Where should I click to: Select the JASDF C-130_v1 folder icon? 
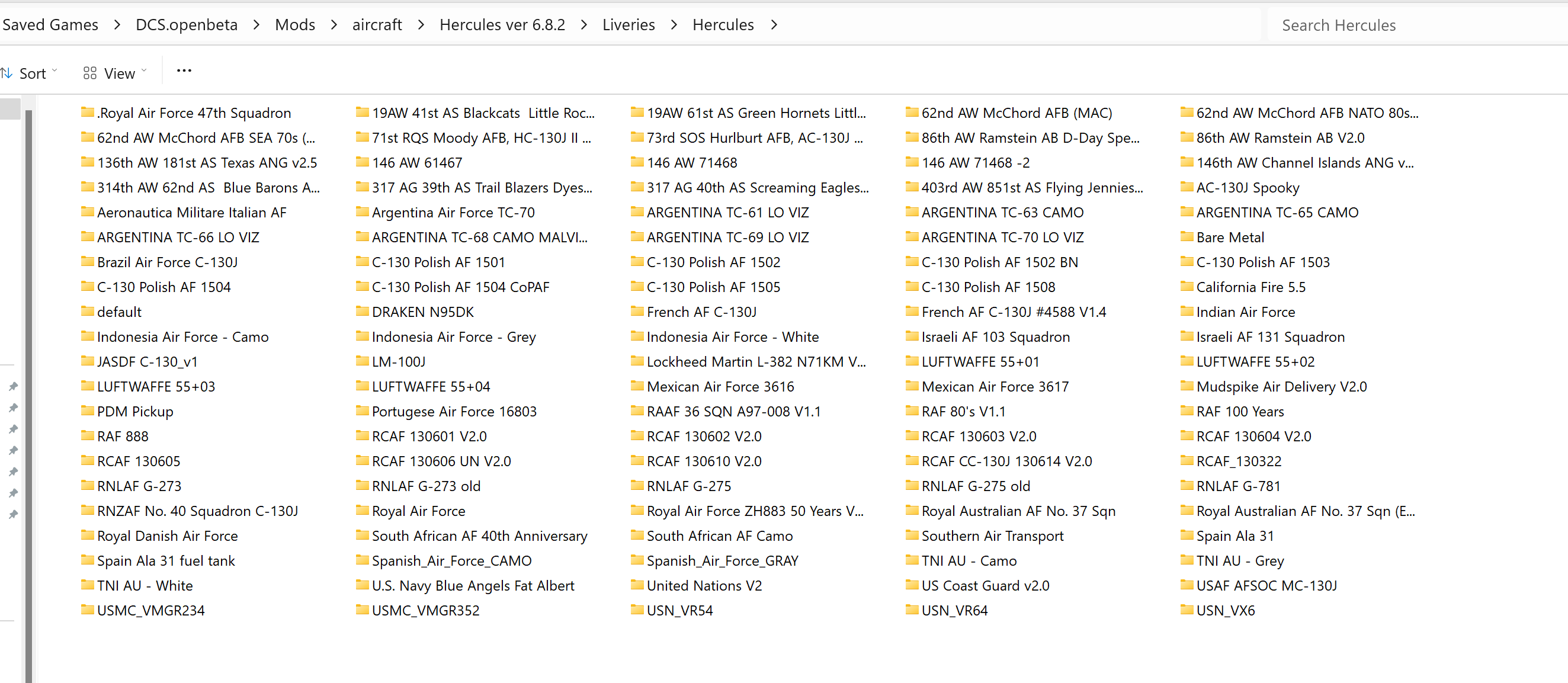pos(88,361)
